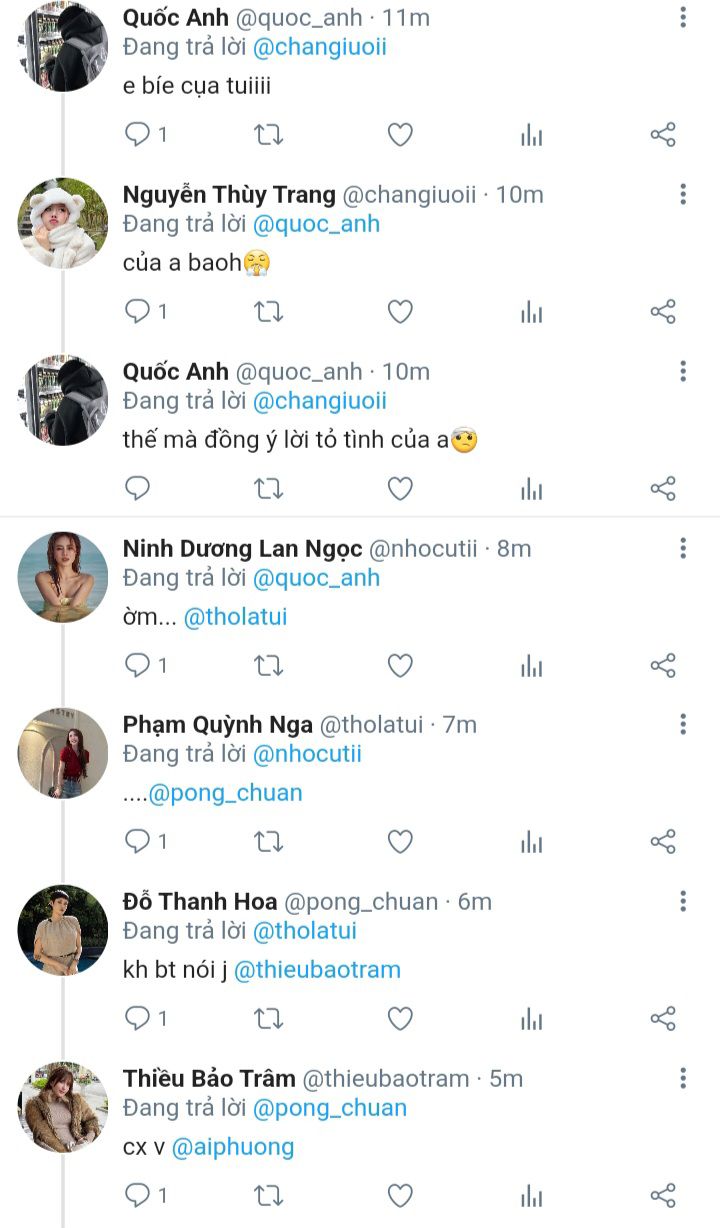
Task: Like Ninh Dương Lan Ngọc's reply
Action: (x=400, y=665)
